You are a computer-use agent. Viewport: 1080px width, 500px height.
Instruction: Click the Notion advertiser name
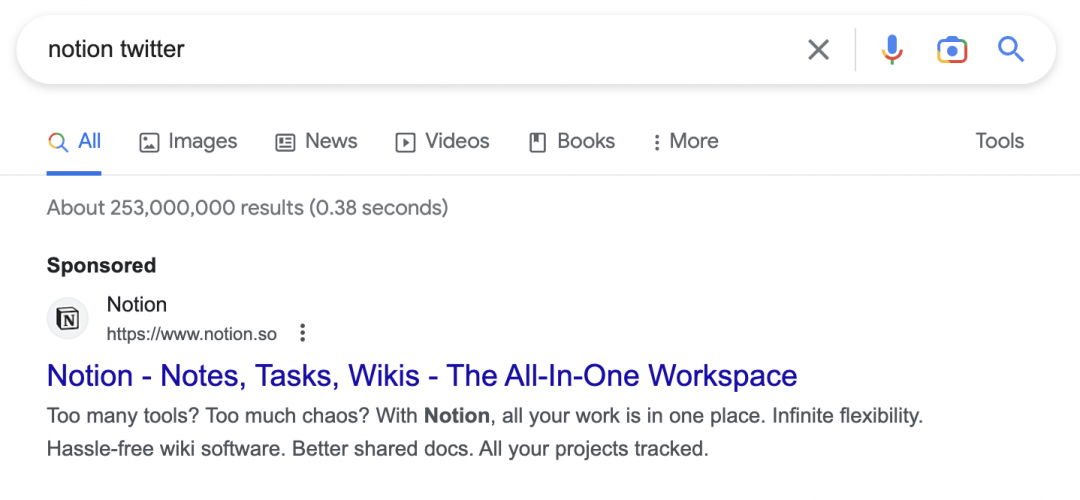point(137,305)
